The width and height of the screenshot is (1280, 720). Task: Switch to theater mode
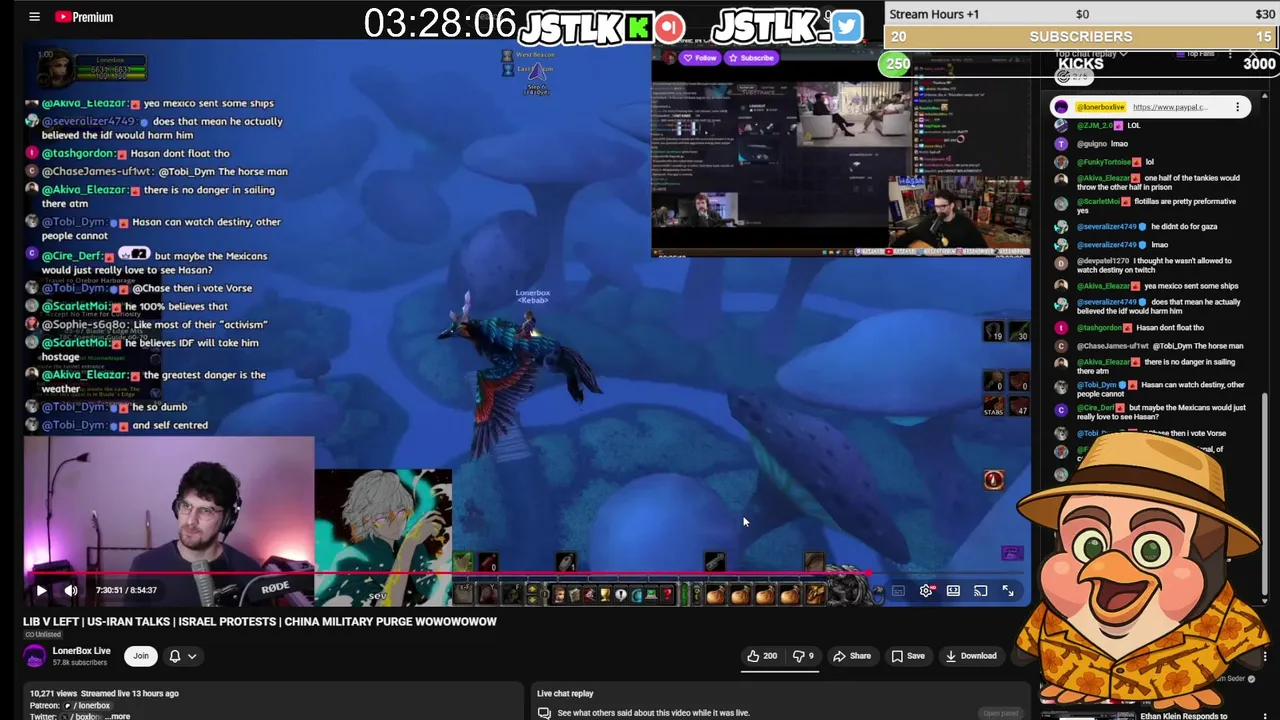953,591
